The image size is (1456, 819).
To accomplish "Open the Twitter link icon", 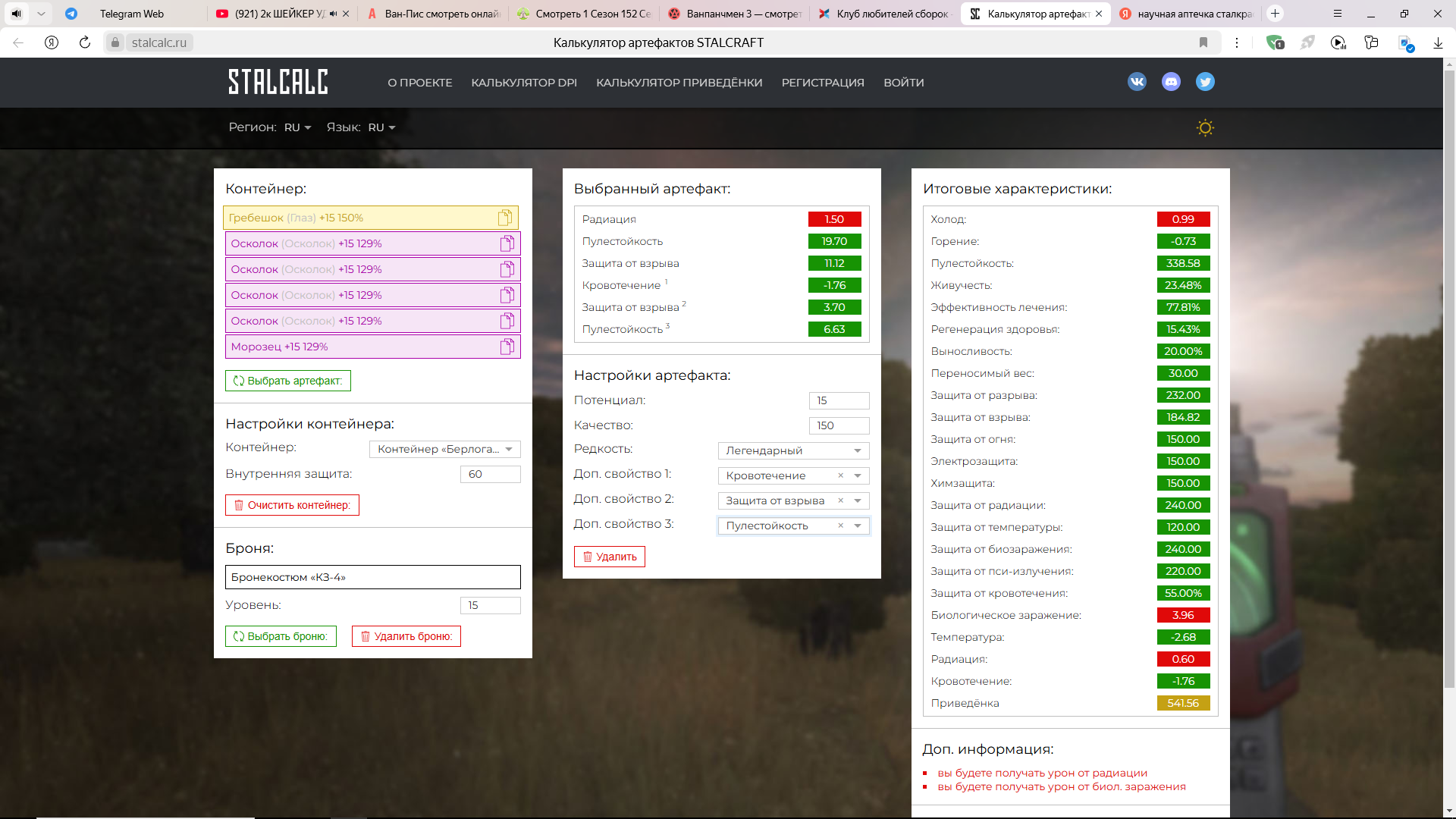I will (1205, 82).
